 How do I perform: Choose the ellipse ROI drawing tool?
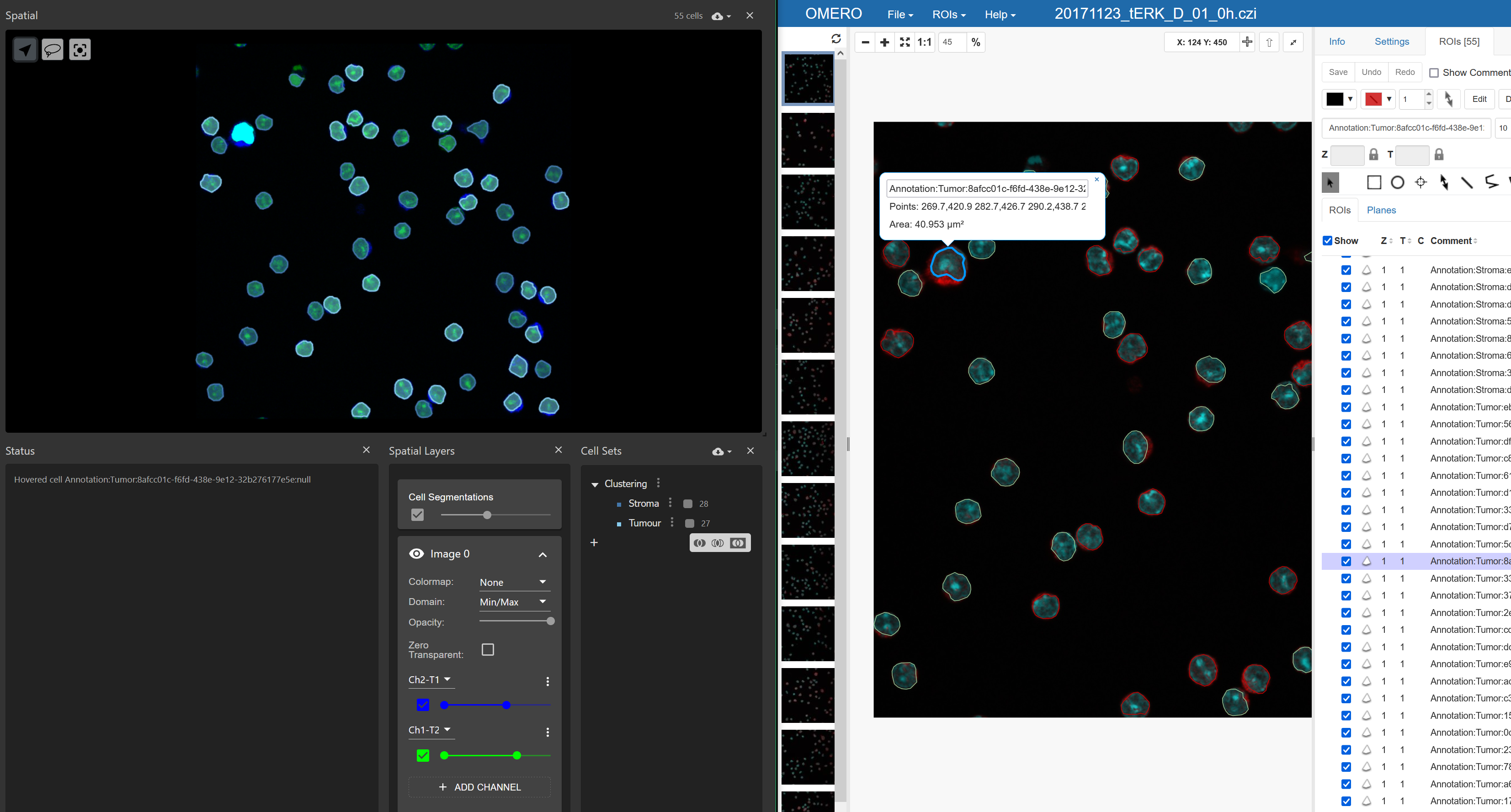point(1398,183)
